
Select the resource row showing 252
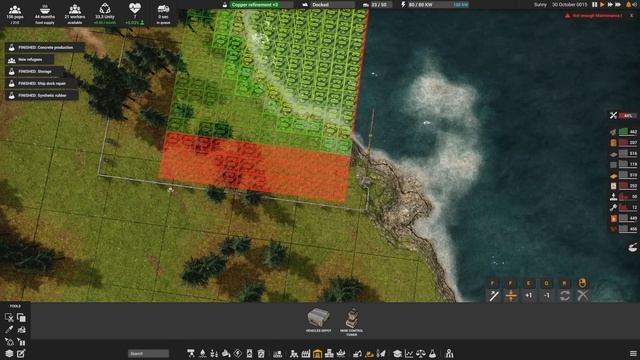click(x=624, y=186)
